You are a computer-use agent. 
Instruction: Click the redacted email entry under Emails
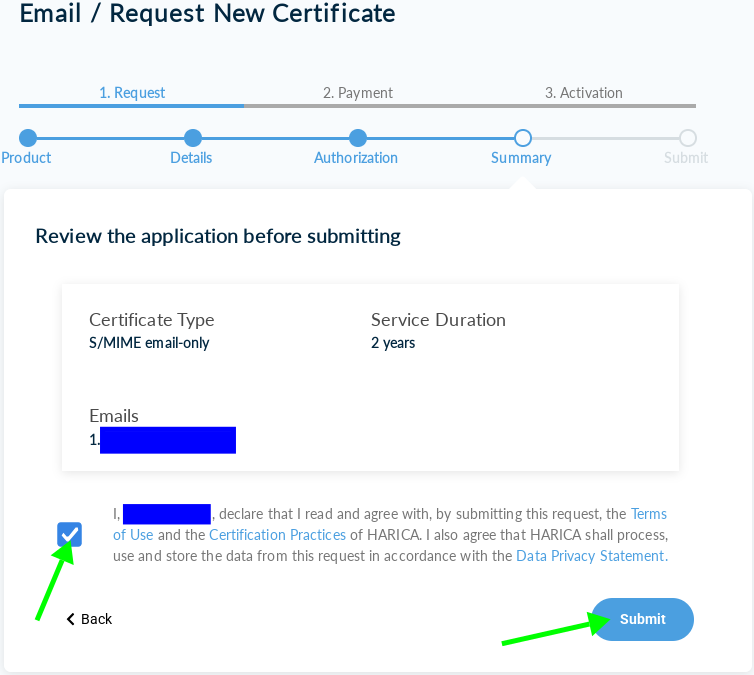coord(167,440)
